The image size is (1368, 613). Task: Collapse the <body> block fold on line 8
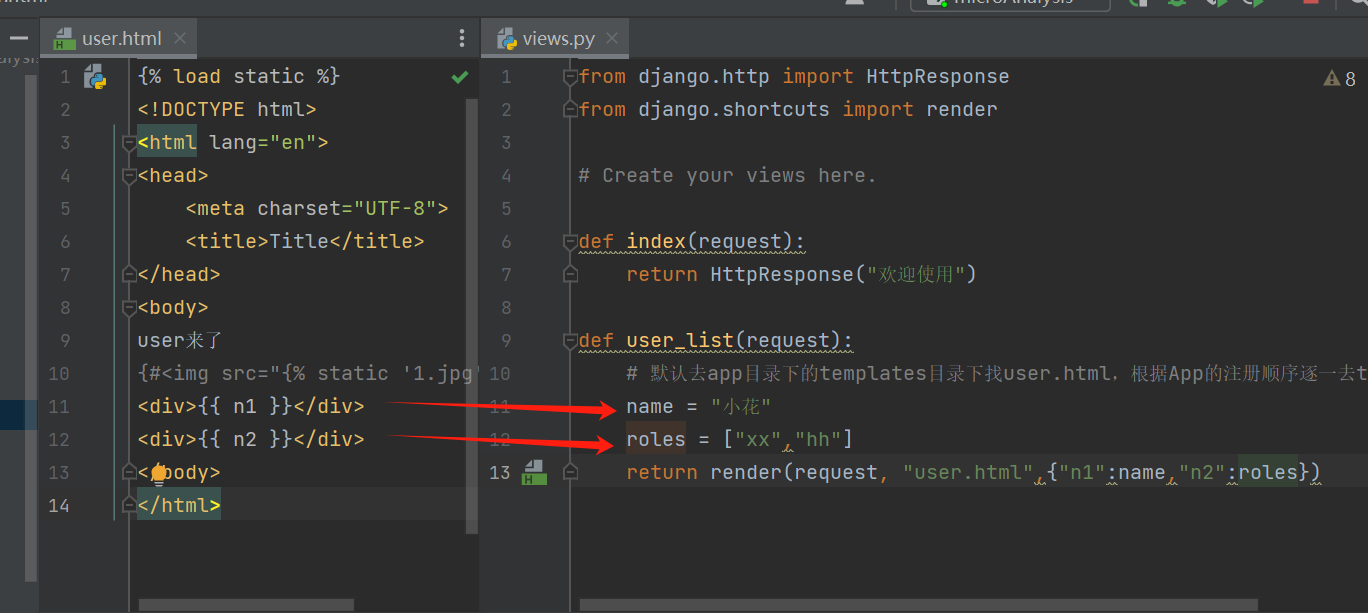(128, 308)
